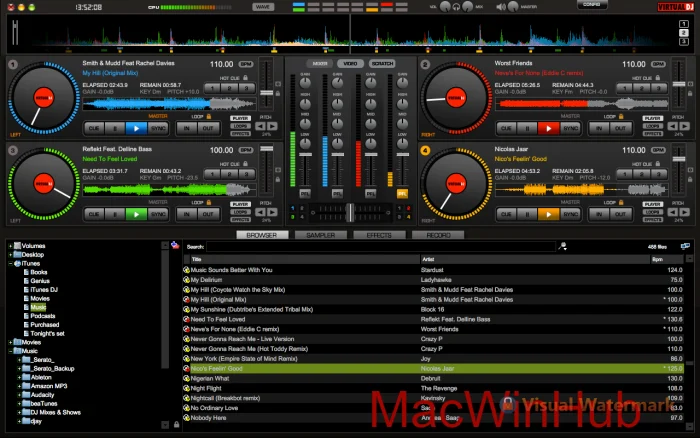Toggle PFL for mixer channel 3

(x=370, y=194)
